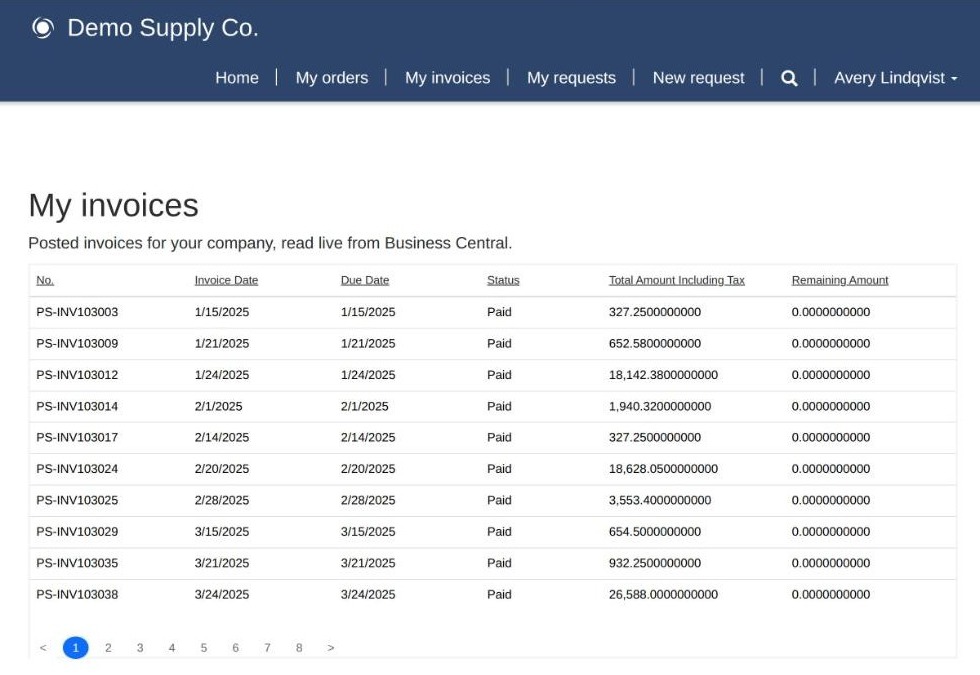
Task: Click invoice date 3/24/2025 of PS-INV103038
Action: tap(222, 594)
